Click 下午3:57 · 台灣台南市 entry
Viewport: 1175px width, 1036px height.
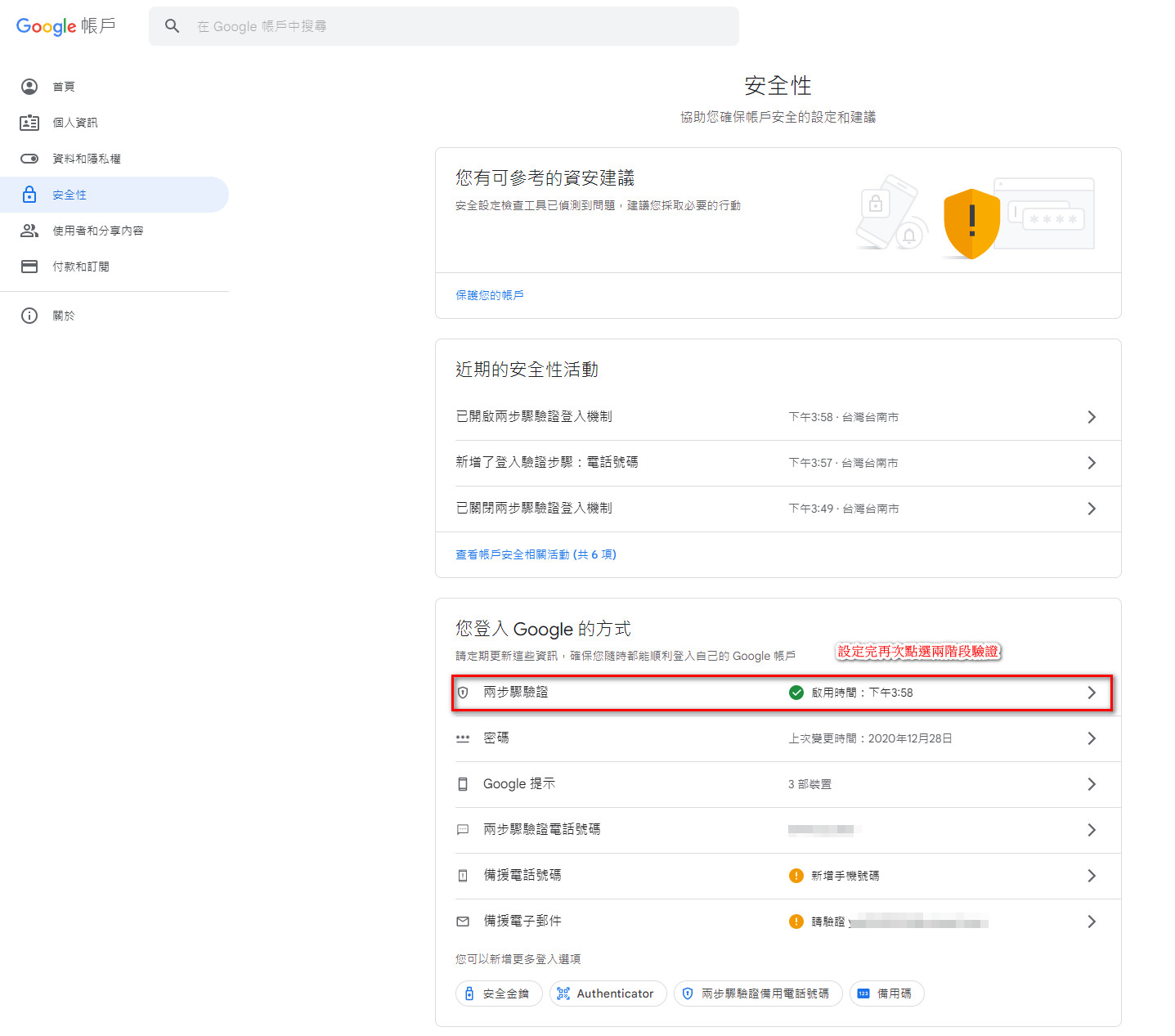coord(843,463)
